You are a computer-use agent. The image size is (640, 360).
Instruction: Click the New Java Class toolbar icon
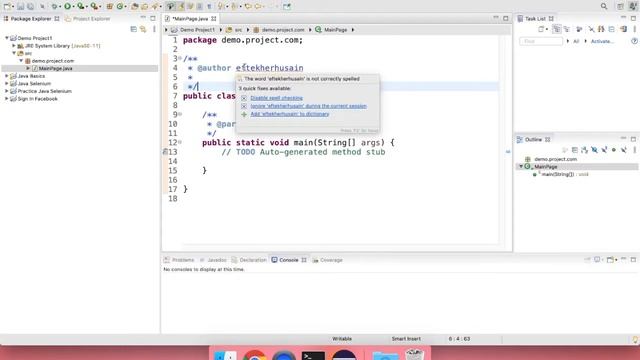120,6
